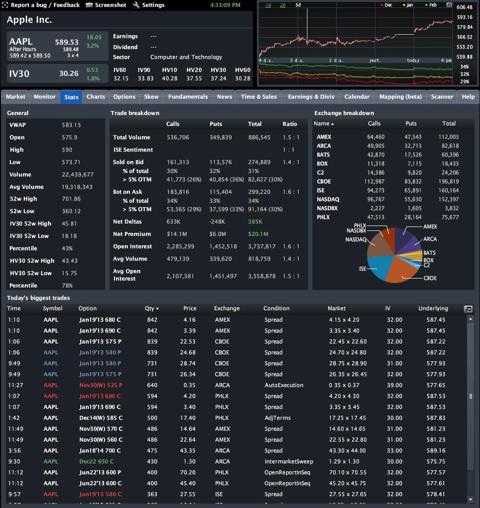480x508 pixels.
Task: Sort exchange breakdown by Puts header
Action: coord(411,124)
